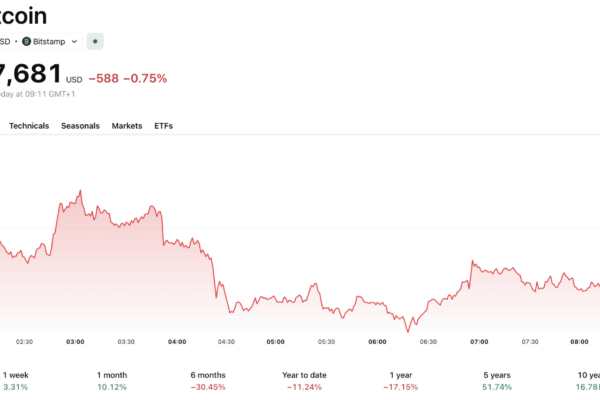Click the chart's lowest dip near 06:00

pos(407,331)
